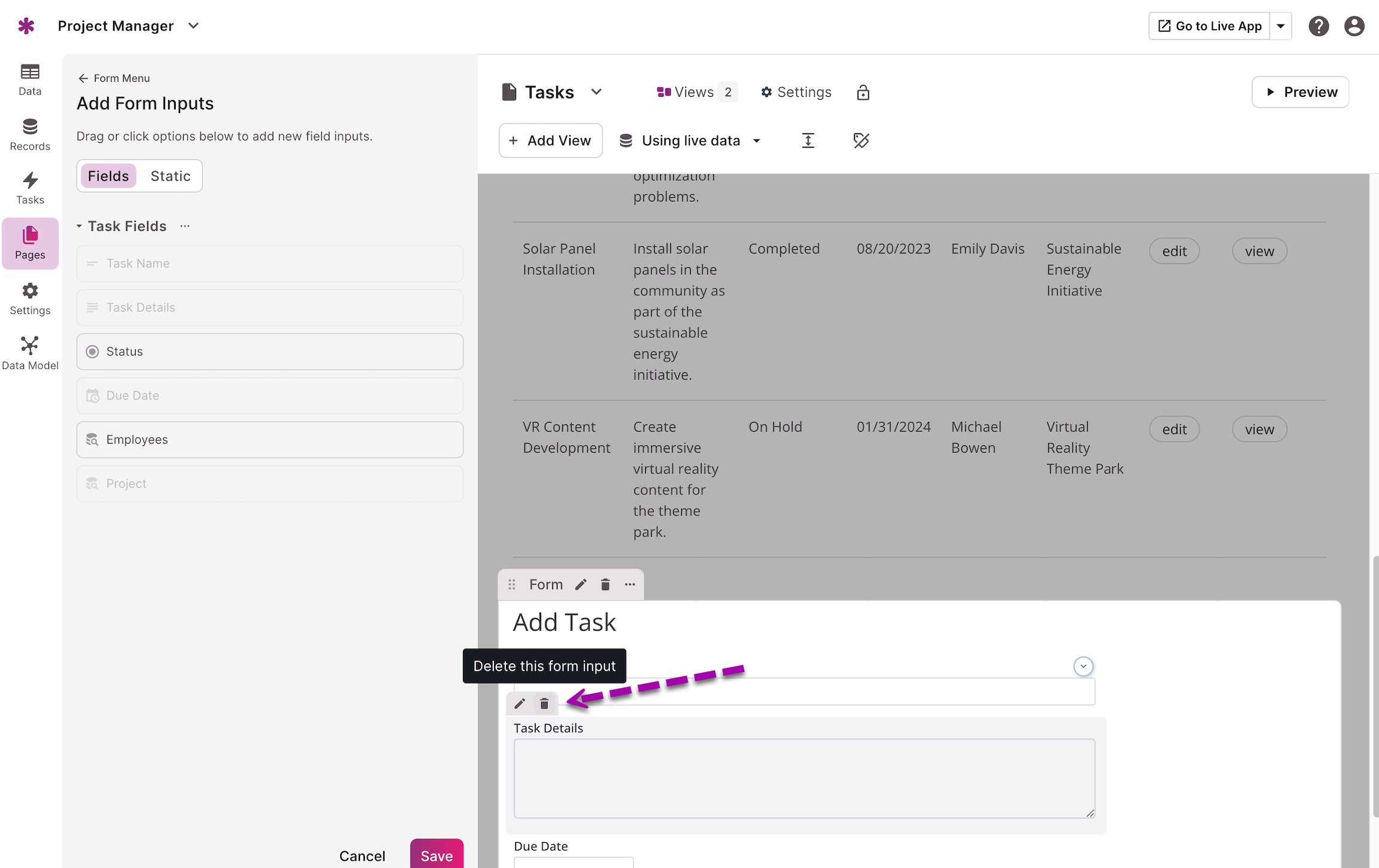Delete the Form element via its trash icon
The width and height of the screenshot is (1379, 868).
605,584
